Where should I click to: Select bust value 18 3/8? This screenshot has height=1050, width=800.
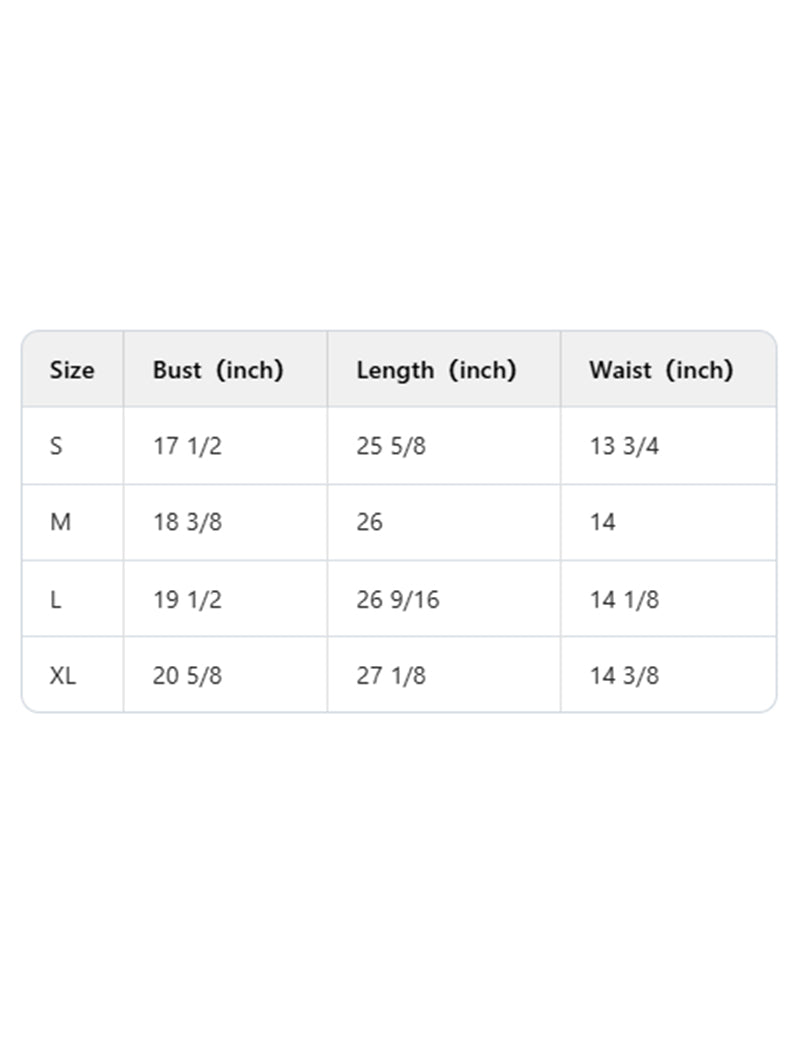click(187, 522)
